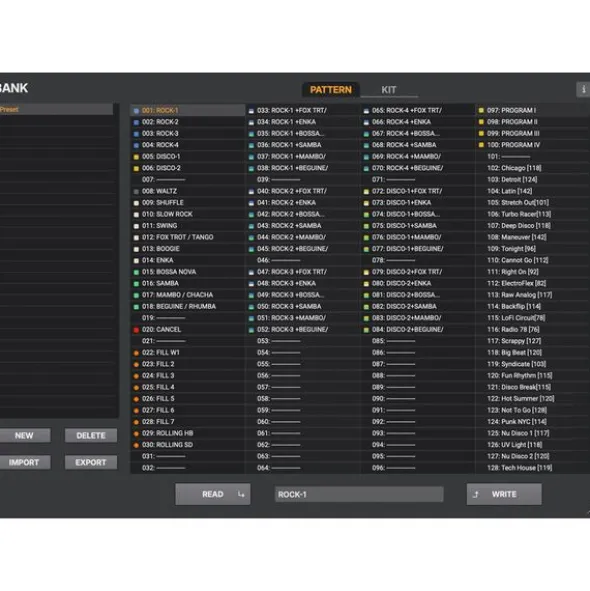Image resolution: width=590 pixels, height=591 pixels.
Task: Click marker next to 033: ROCK-1 +FOX TRT/
Action: pyautogui.click(x=251, y=111)
